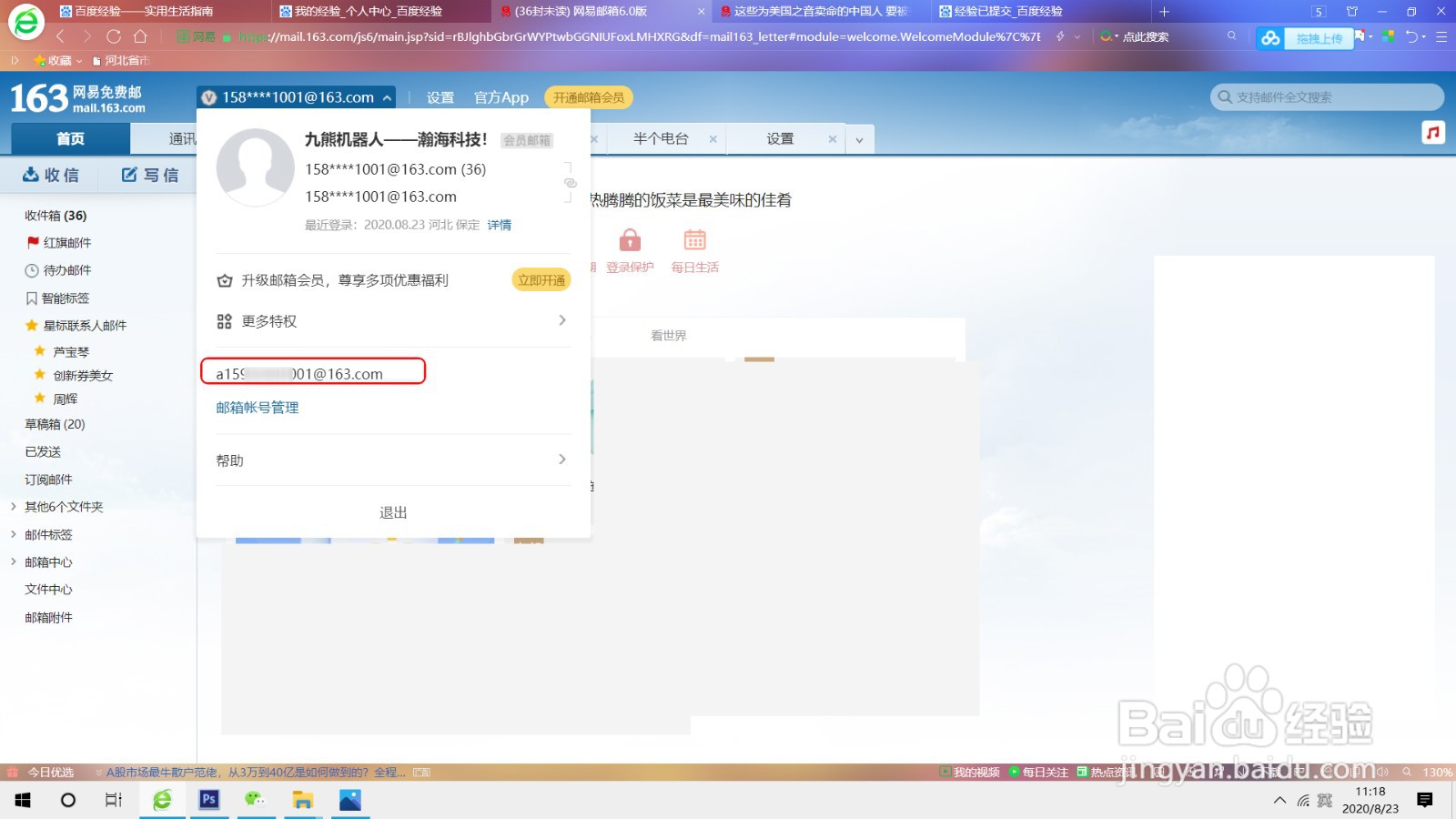Expand the 帮助 row

point(391,460)
